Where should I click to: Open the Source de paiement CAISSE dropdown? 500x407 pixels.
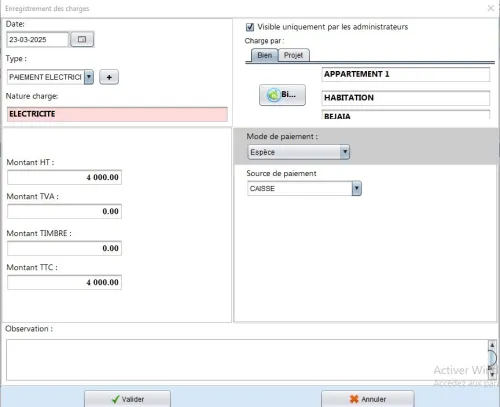tap(304, 188)
